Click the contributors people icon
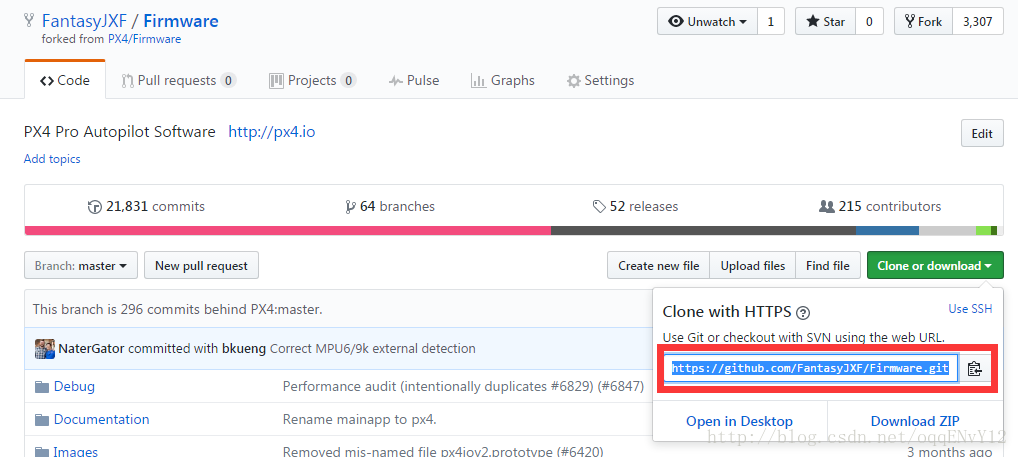The image size is (1018, 457). point(826,206)
